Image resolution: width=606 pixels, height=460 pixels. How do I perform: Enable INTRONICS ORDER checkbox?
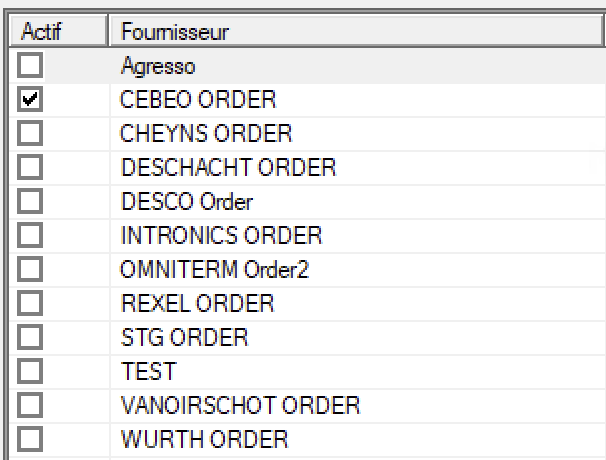pyautogui.click(x=30, y=235)
